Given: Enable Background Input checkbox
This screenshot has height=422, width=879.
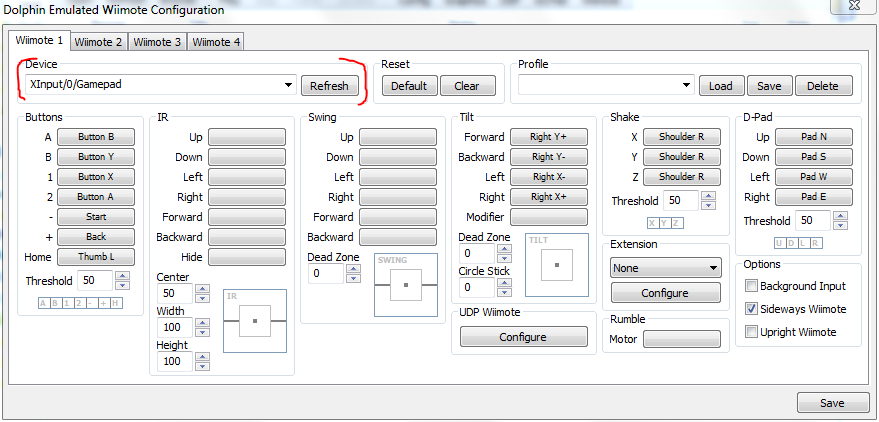Looking at the screenshot, I should pyautogui.click(x=751, y=286).
